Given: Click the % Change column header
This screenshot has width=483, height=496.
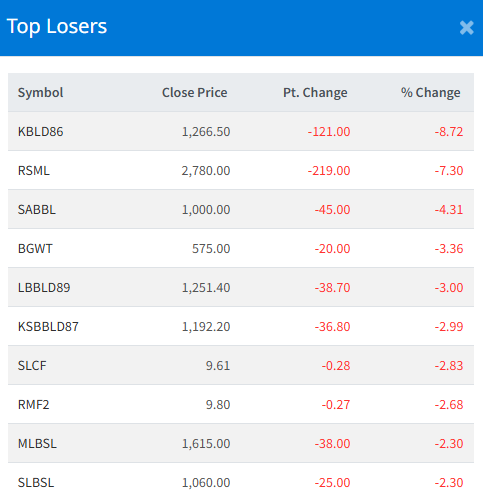Looking at the screenshot, I should coord(430,92).
